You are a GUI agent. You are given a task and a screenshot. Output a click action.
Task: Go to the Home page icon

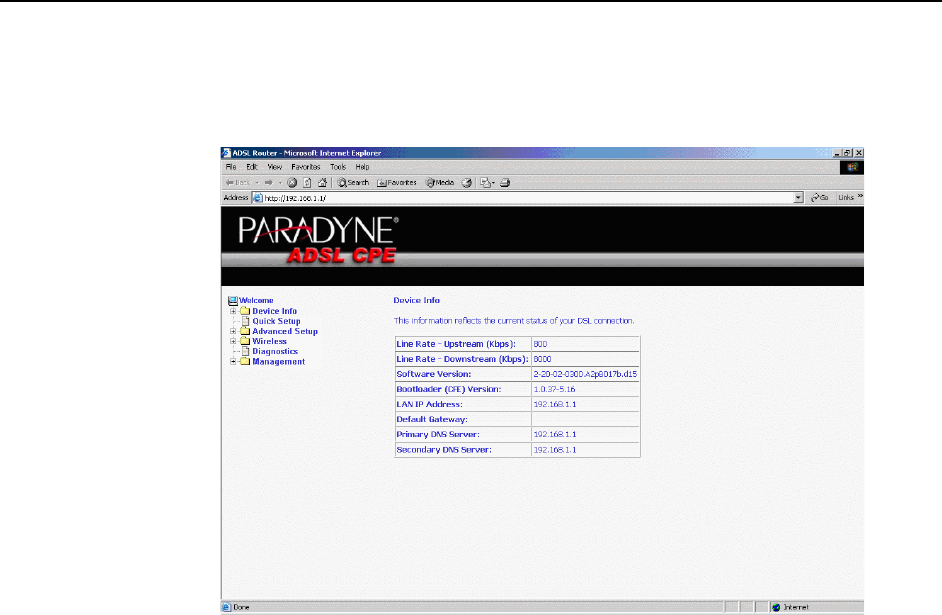pos(322,183)
